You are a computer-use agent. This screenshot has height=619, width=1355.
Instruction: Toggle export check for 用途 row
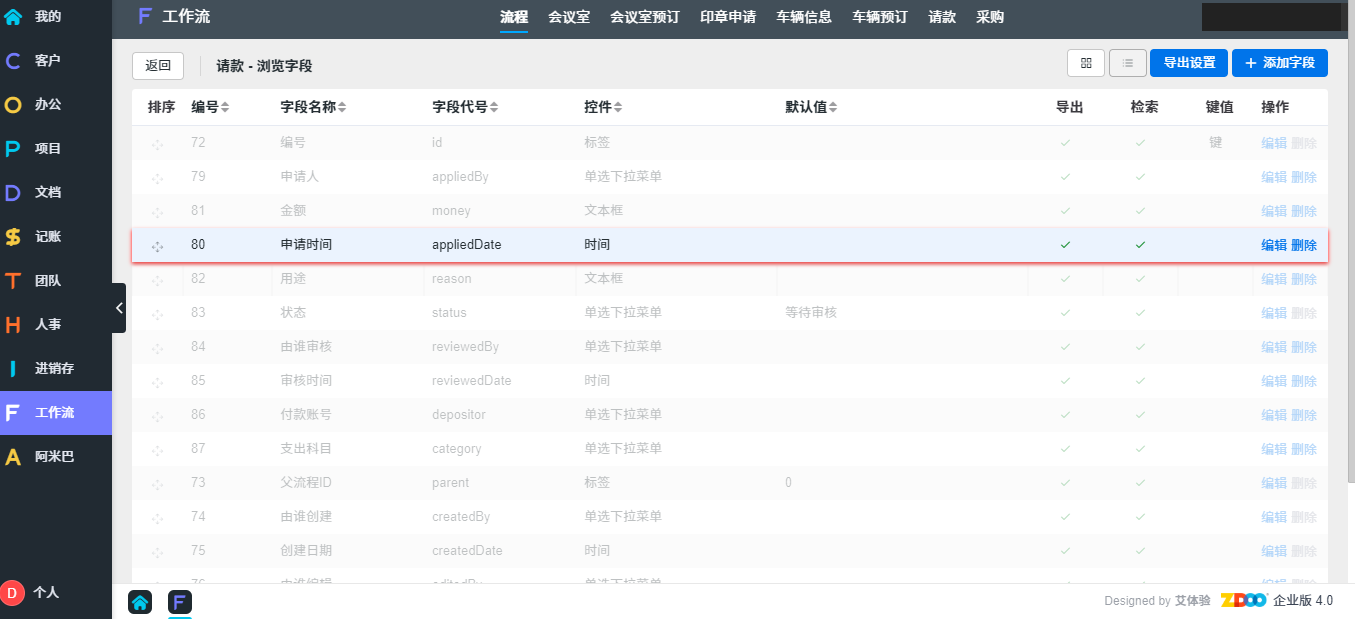tap(1065, 279)
